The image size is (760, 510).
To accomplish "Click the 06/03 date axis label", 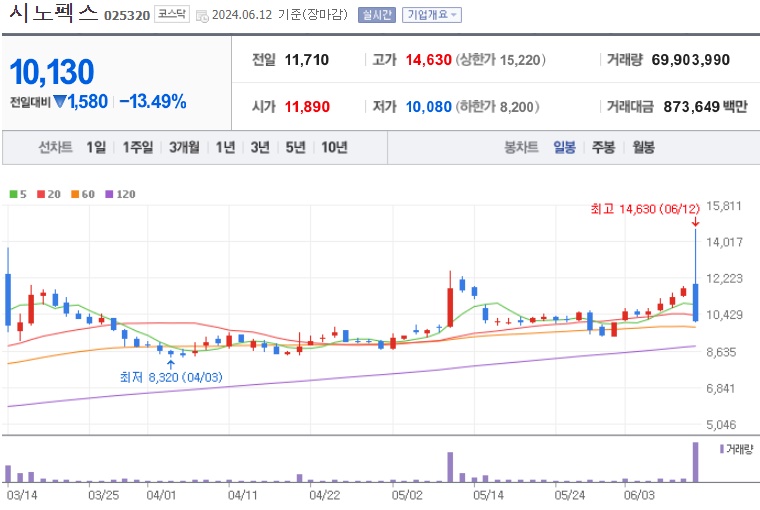I will [639, 495].
